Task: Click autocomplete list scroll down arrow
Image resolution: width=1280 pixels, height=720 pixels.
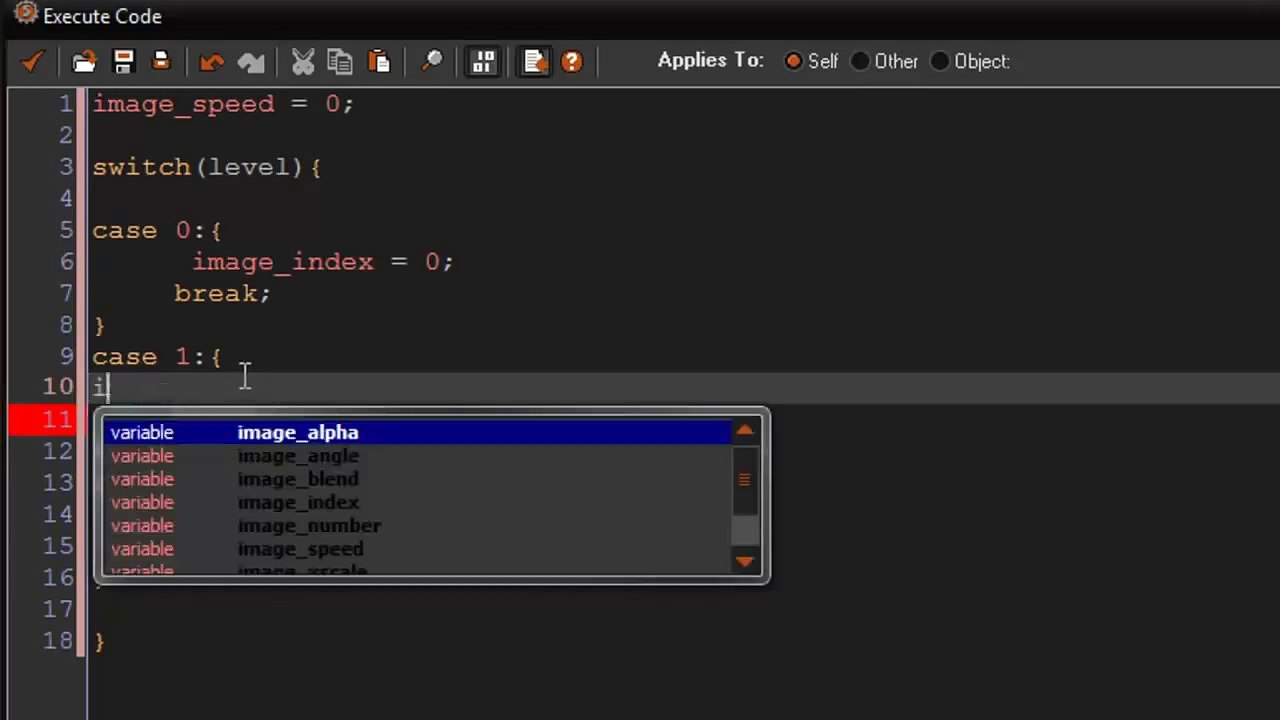Action: tap(745, 562)
